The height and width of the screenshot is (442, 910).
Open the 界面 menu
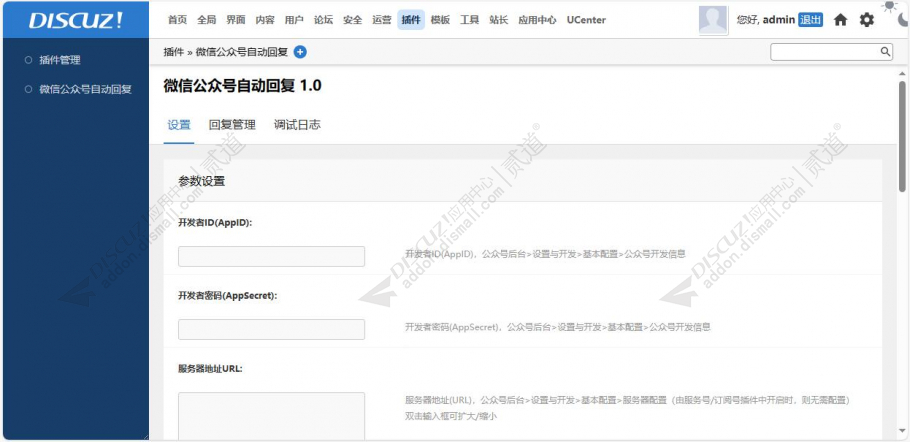tap(236, 20)
